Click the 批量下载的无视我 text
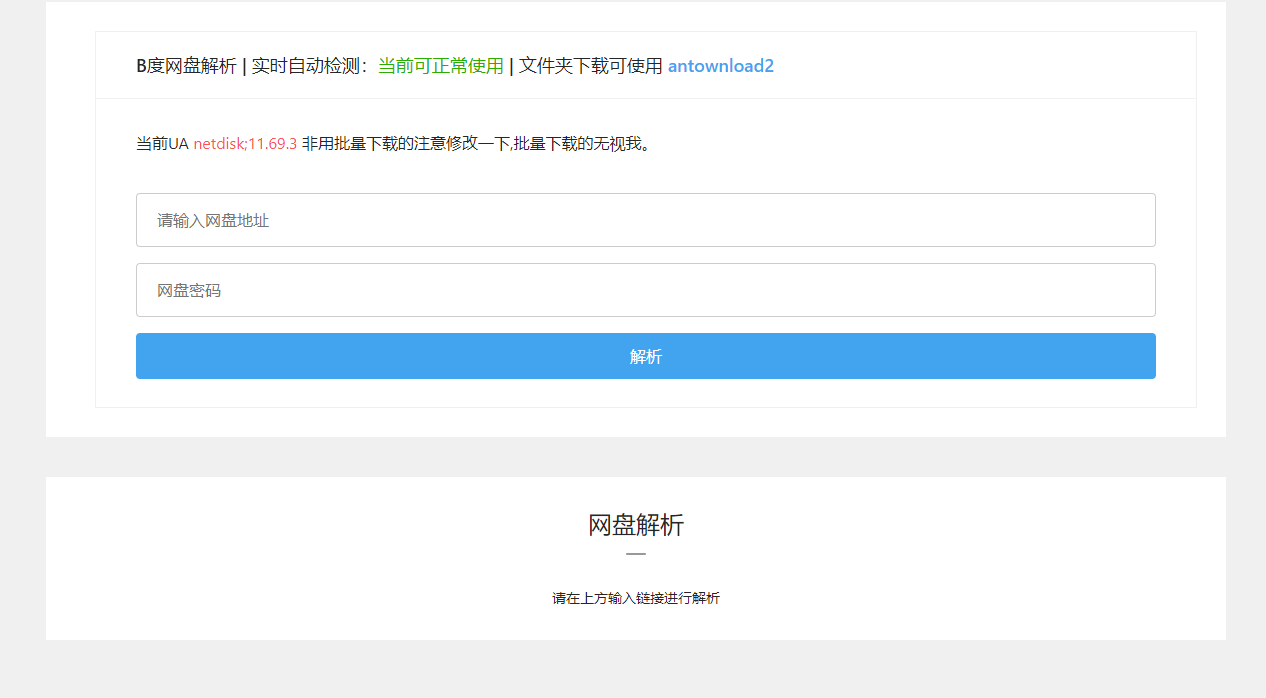1266x698 pixels. pos(582,144)
